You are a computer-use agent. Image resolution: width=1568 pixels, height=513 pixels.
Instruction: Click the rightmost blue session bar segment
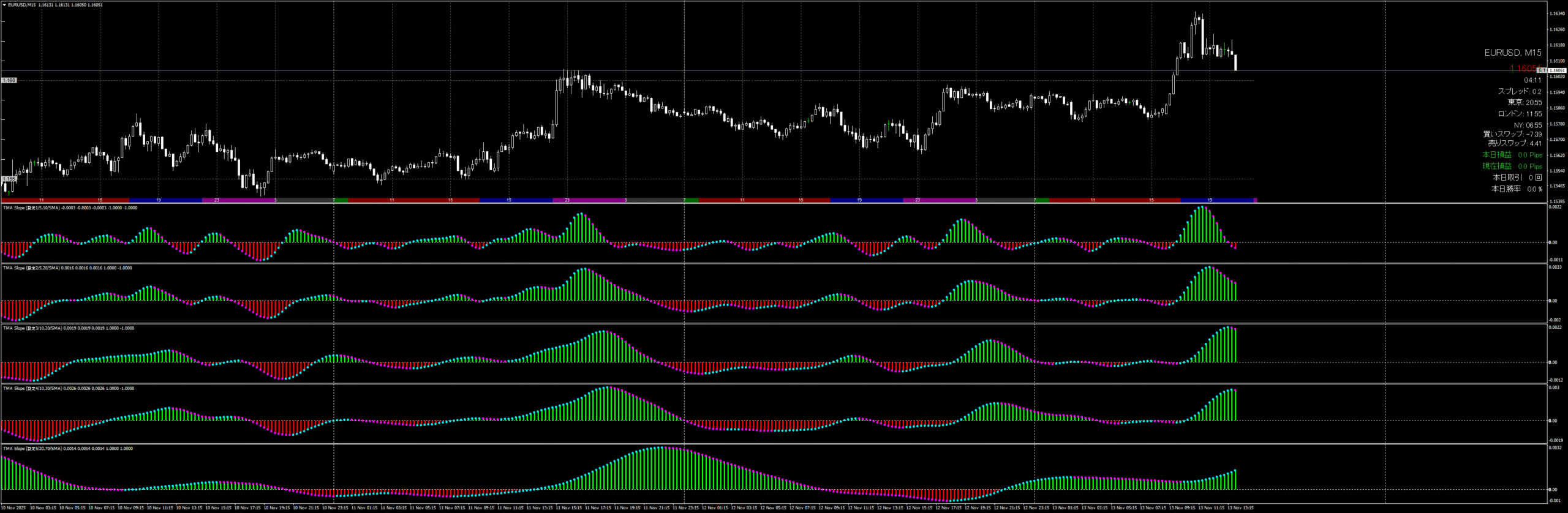1216,200
